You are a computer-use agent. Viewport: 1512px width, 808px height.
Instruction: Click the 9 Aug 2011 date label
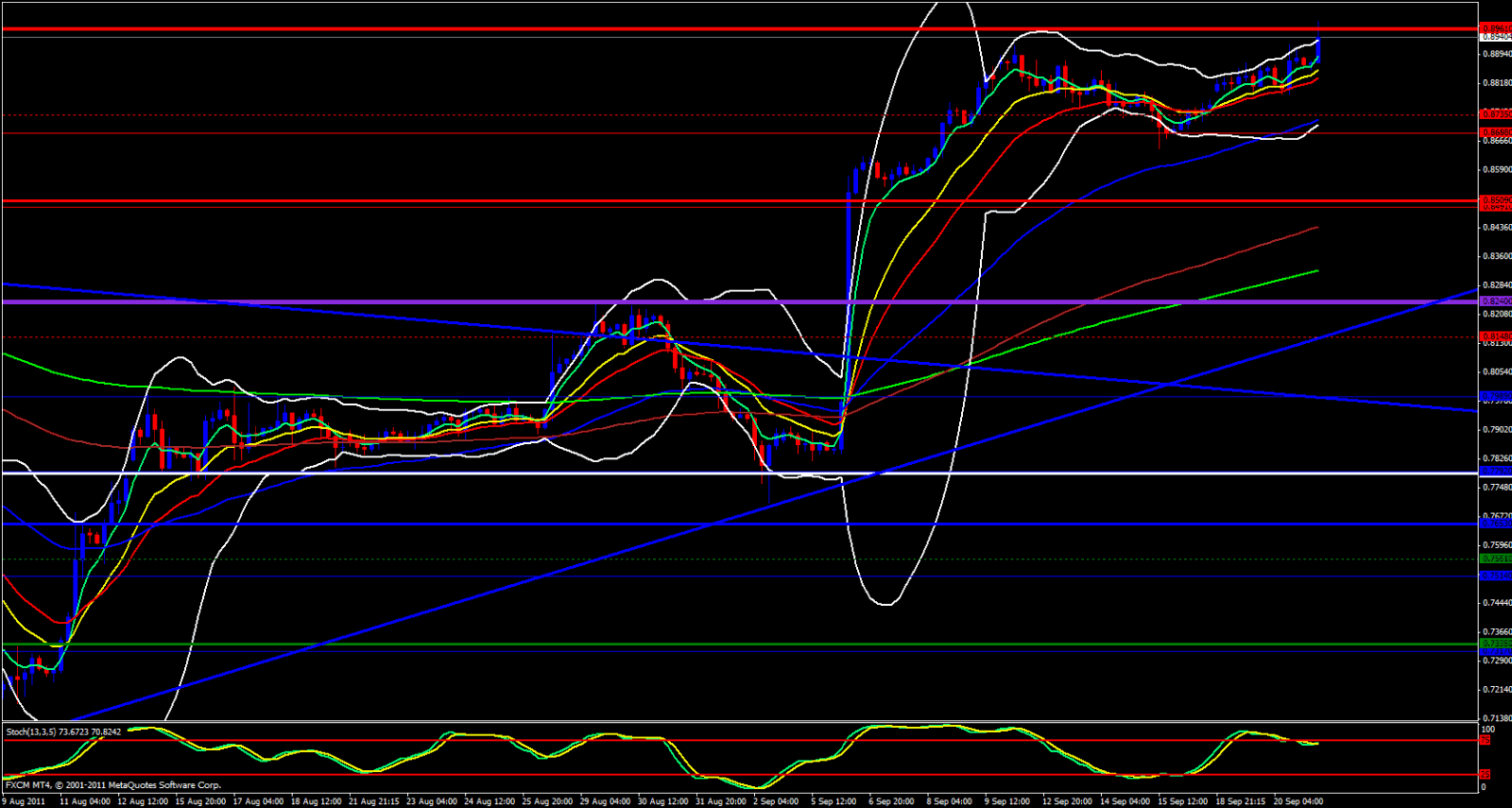pos(24,801)
